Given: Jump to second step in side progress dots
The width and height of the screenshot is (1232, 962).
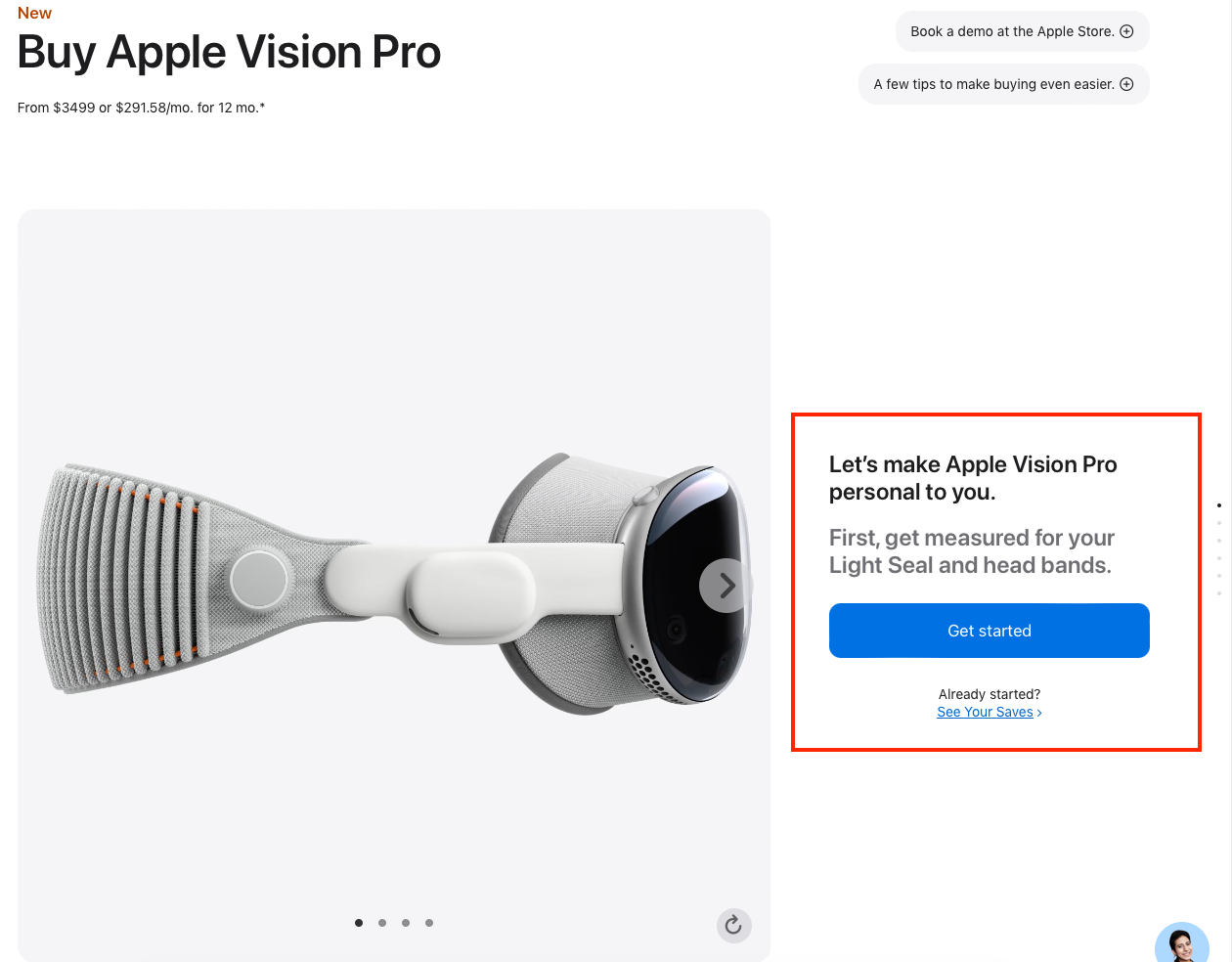Looking at the screenshot, I should (1219, 523).
